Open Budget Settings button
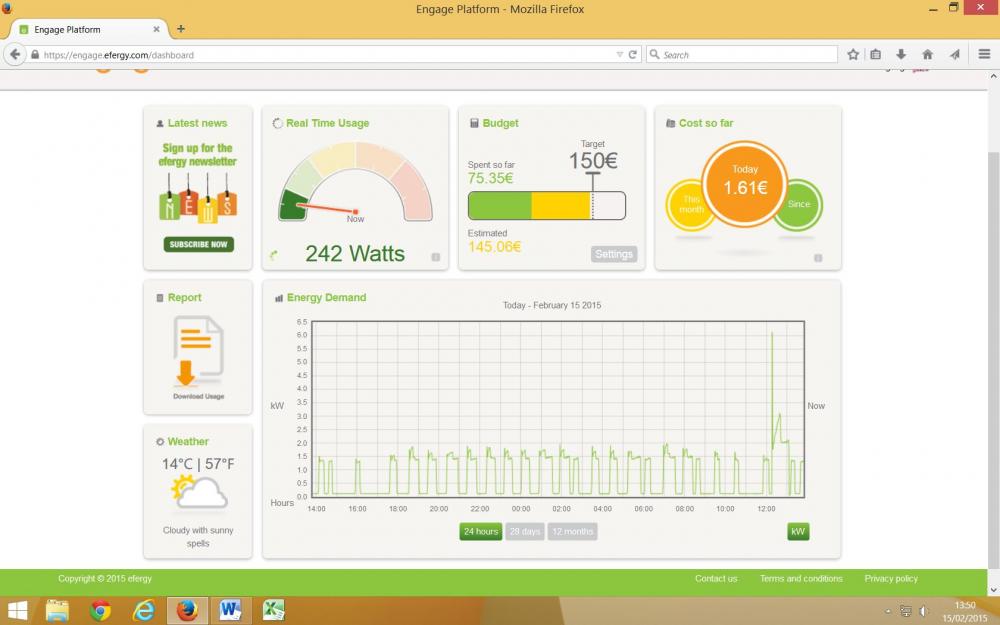Screen dimensions: 1000x625 (614, 254)
